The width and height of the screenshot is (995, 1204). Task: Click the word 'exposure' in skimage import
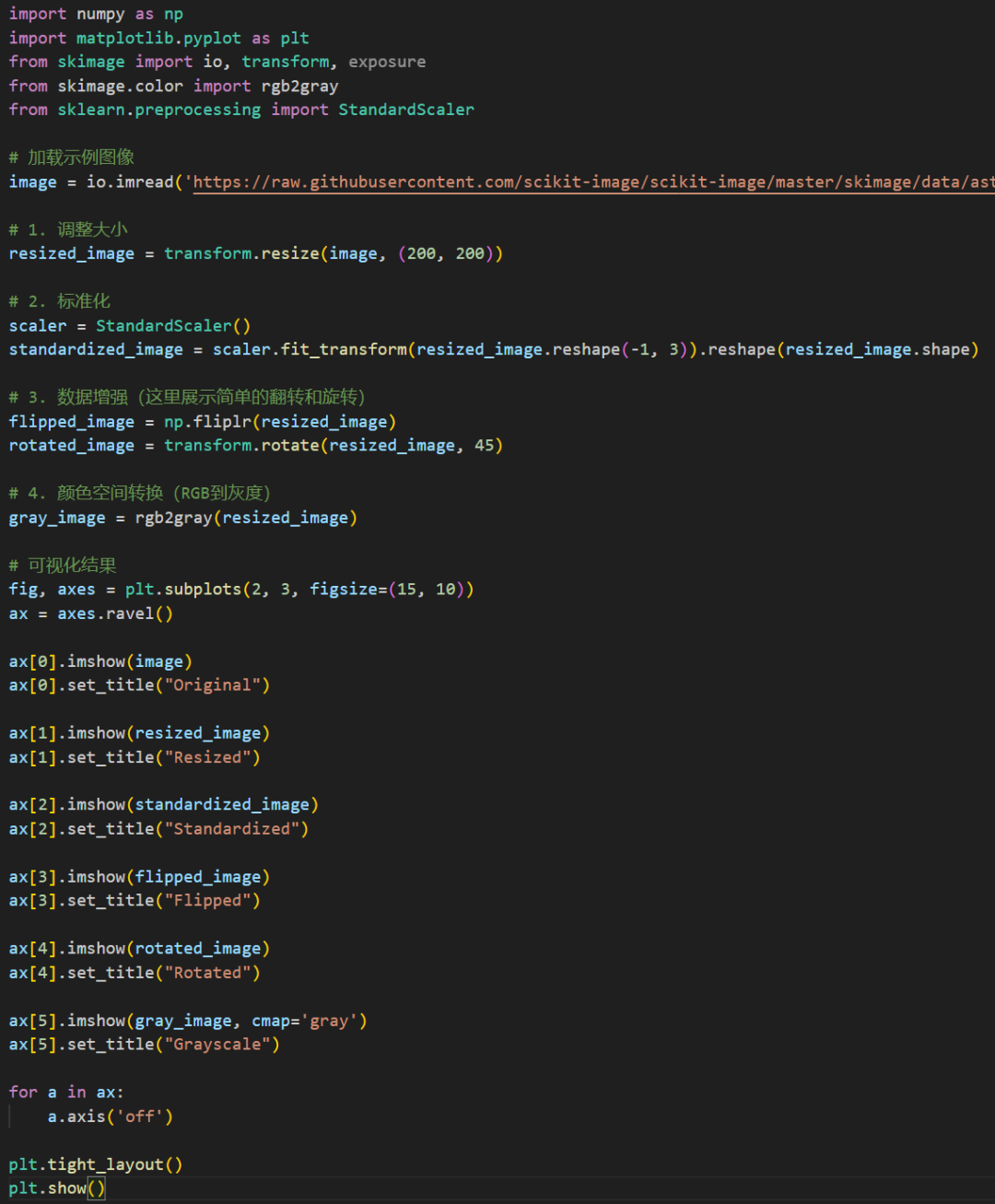click(x=387, y=62)
